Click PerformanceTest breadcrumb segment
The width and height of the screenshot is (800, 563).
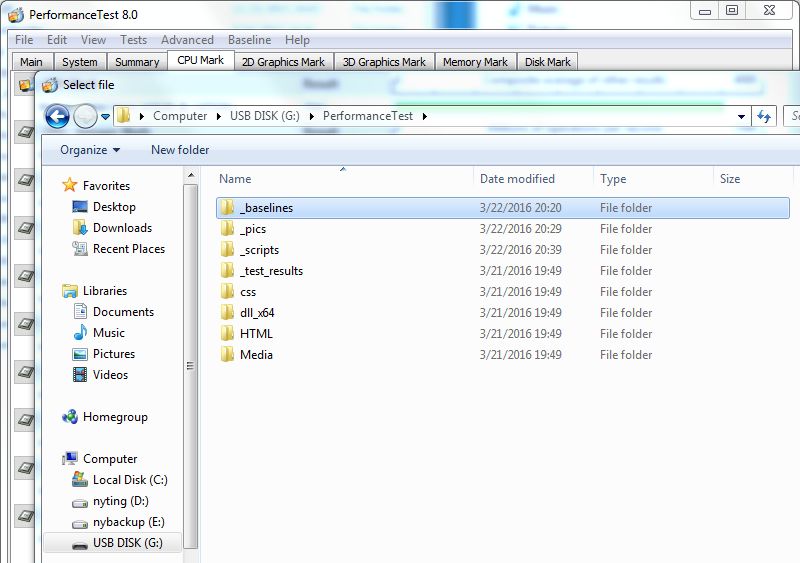(x=368, y=116)
